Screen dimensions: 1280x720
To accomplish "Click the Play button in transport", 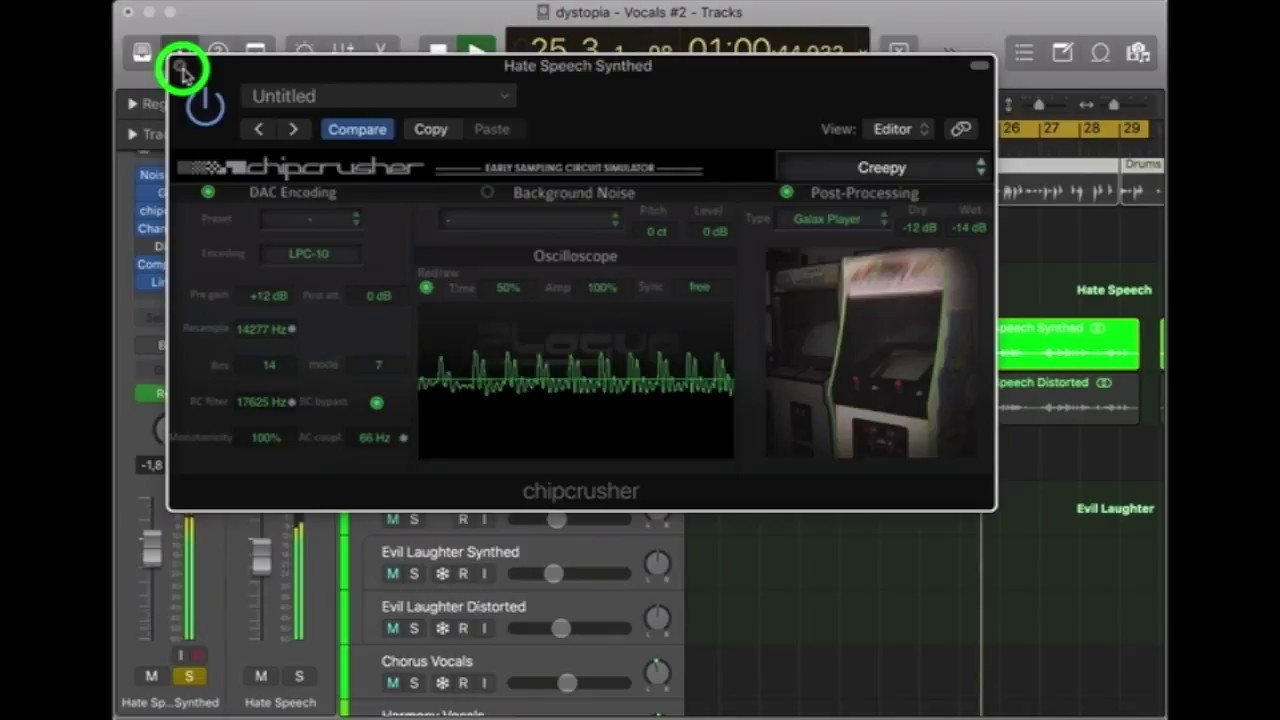I will tap(476, 50).
